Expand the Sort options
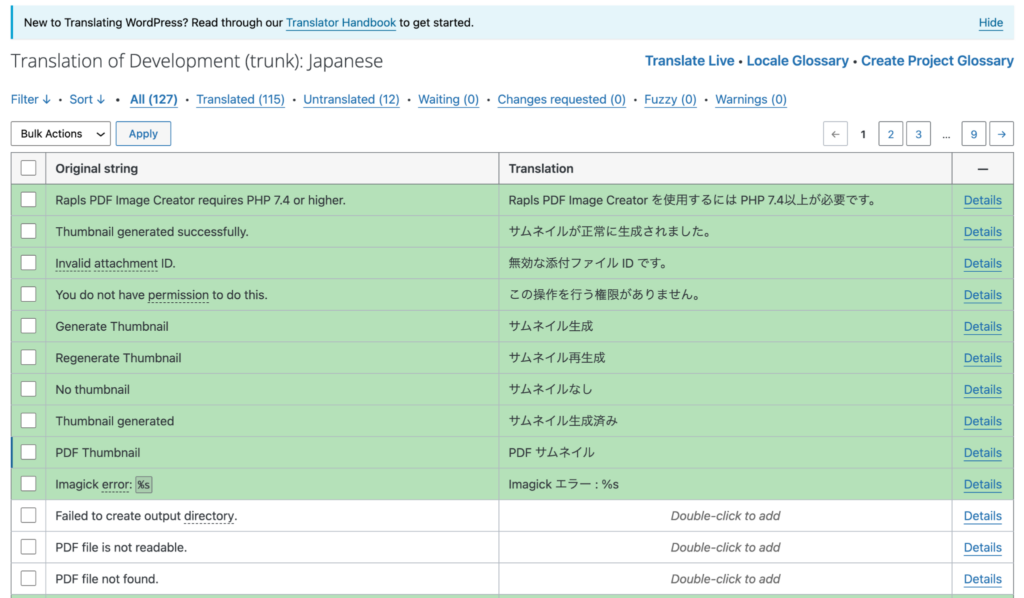This screenshot has width=1024, height=598. 86,99
